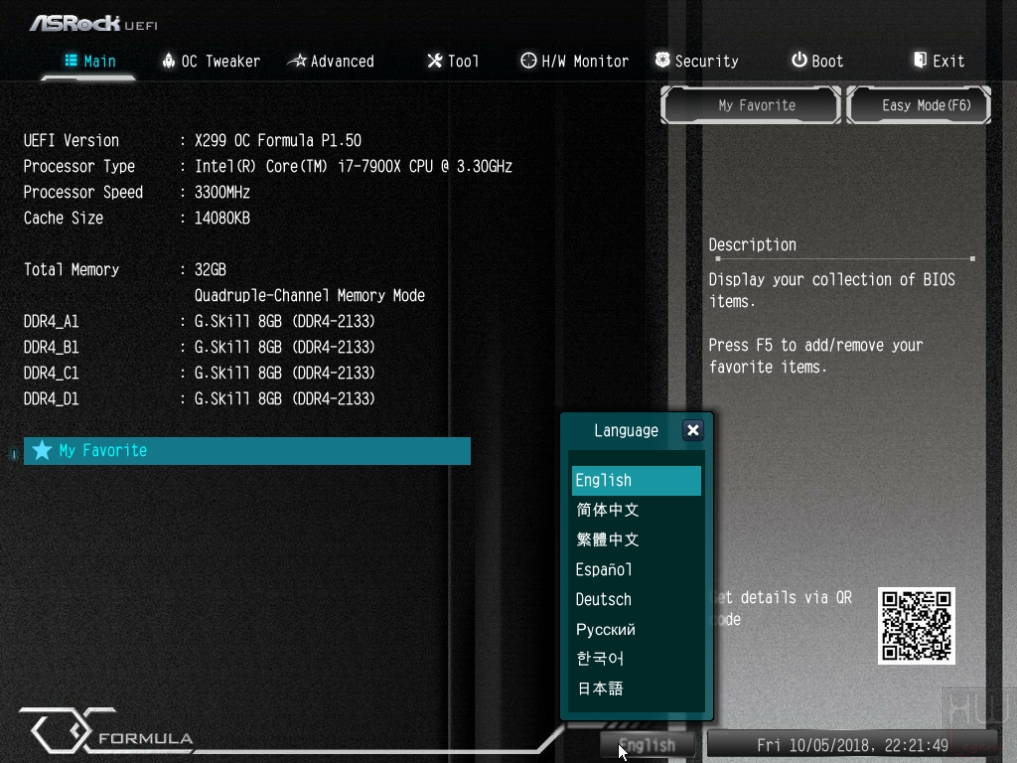Select 한국어 language

pos(636,659)
